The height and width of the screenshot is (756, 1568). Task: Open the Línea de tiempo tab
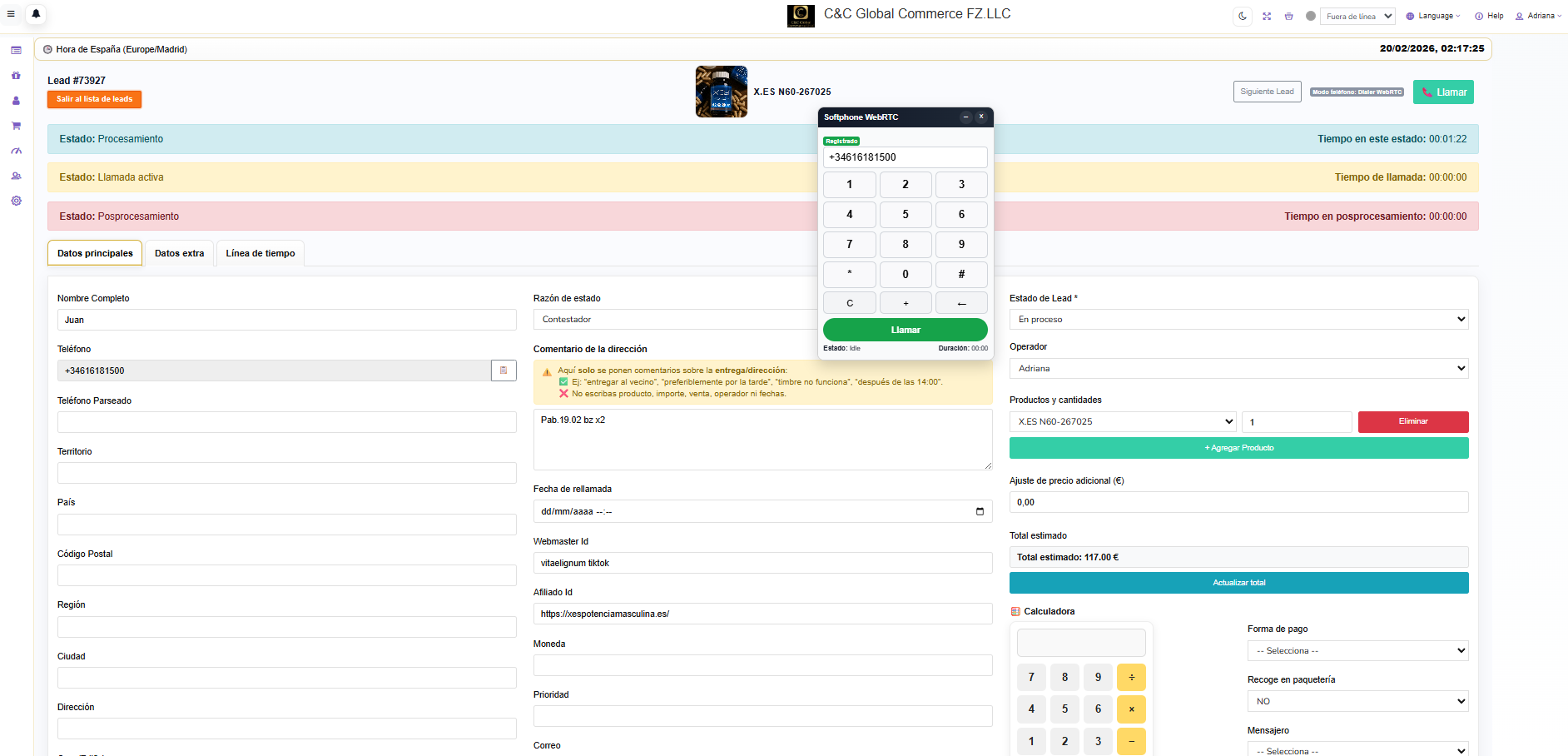(260, 253)
